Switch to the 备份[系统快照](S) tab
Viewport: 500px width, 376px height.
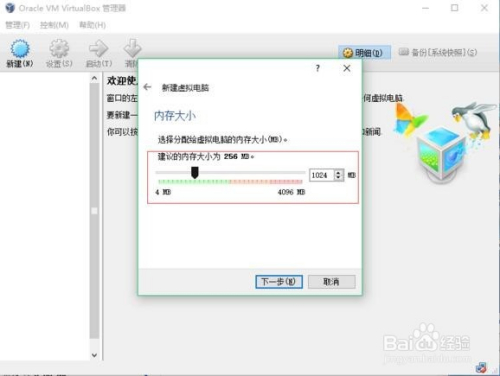438,52
